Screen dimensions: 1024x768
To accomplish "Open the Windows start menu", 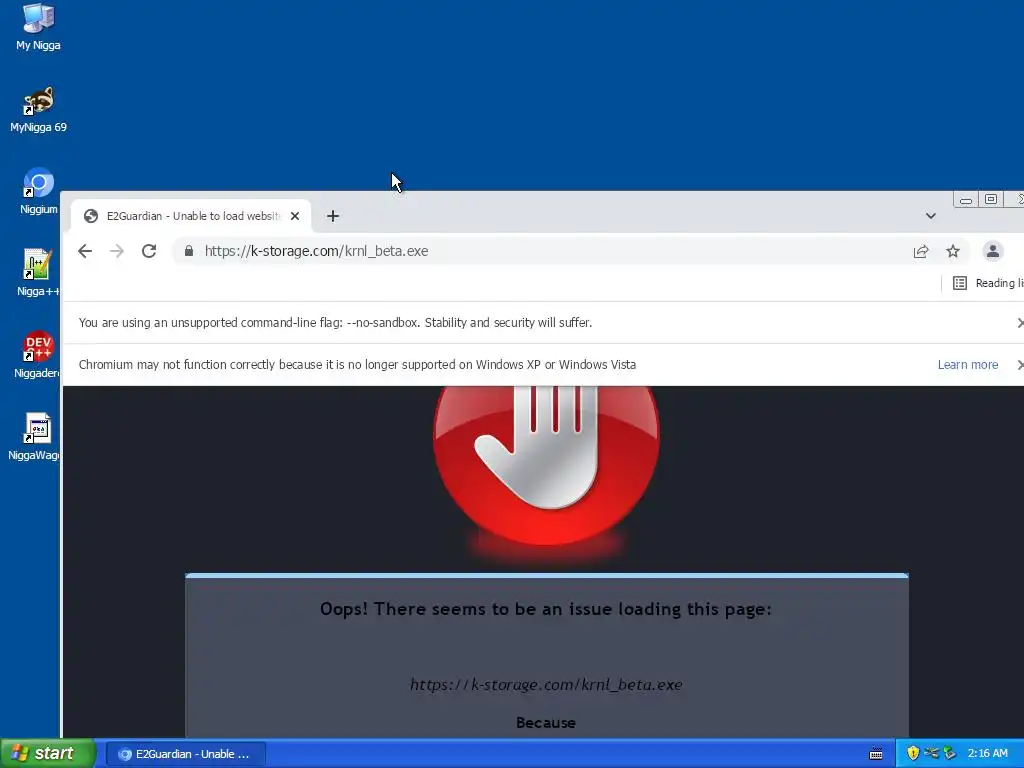I will point(48,754).
